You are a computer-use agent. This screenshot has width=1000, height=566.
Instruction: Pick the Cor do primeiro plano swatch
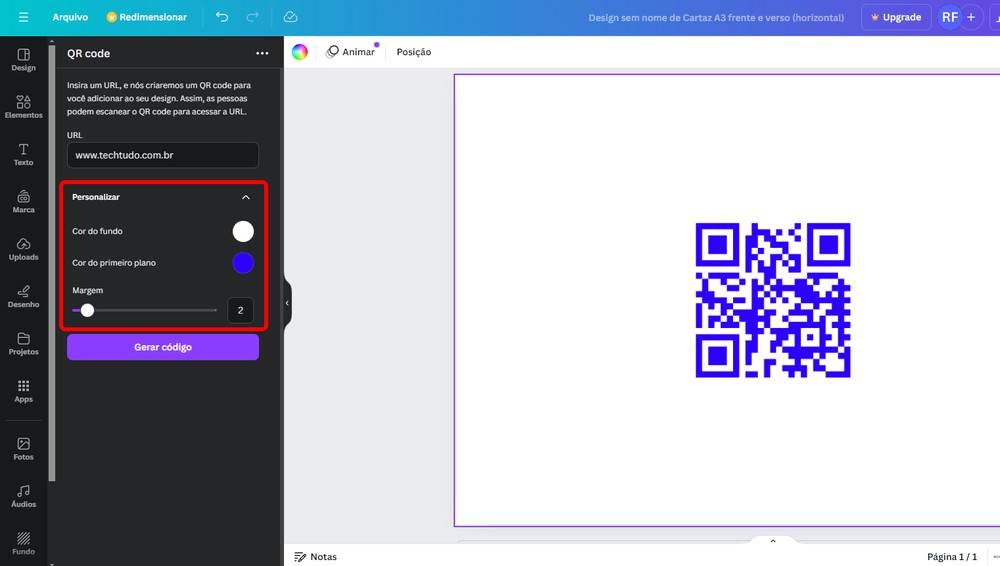click(243, 263)
